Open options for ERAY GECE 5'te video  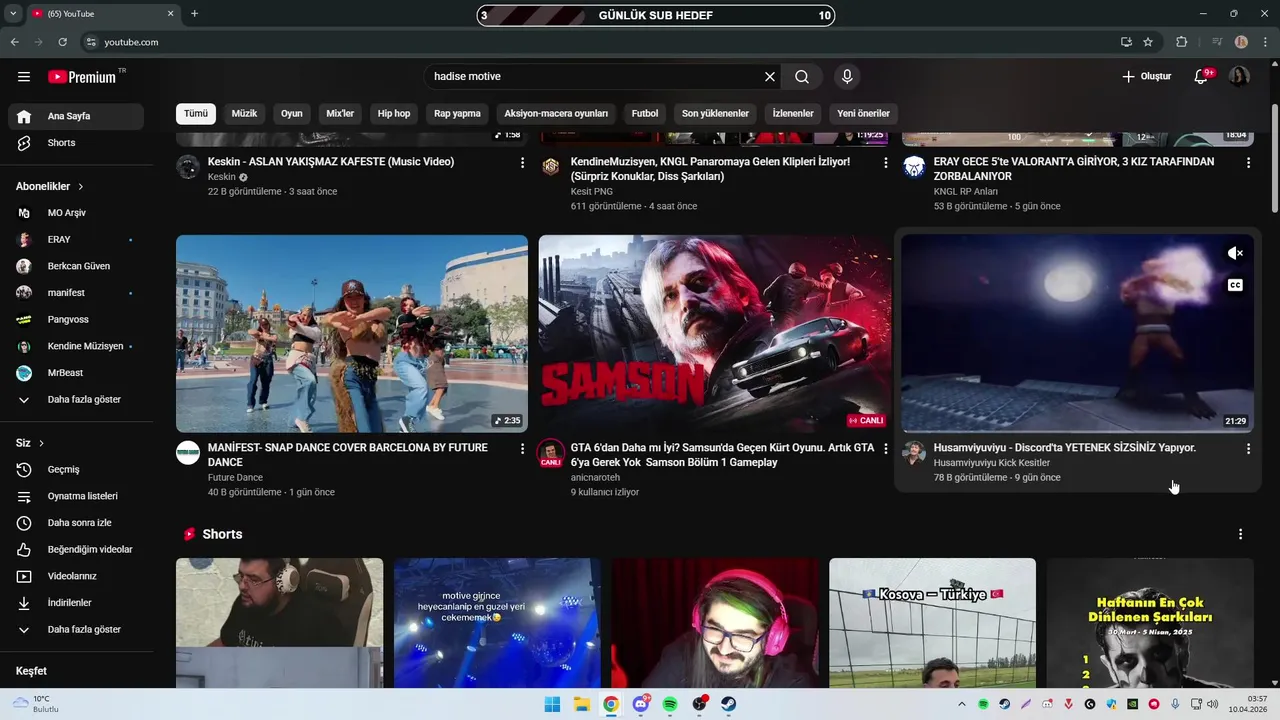tap(1248, 162)
